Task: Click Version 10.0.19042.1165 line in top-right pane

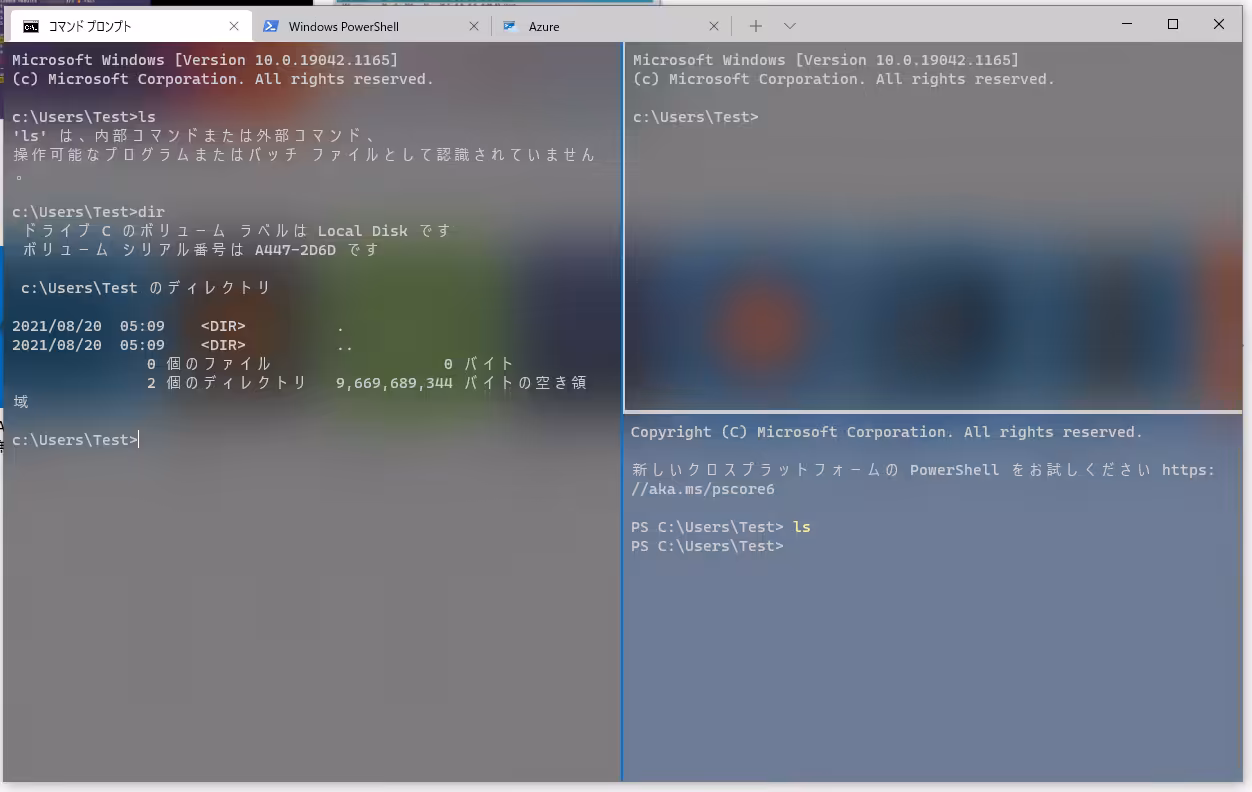Action: click(x=826, y=60)
